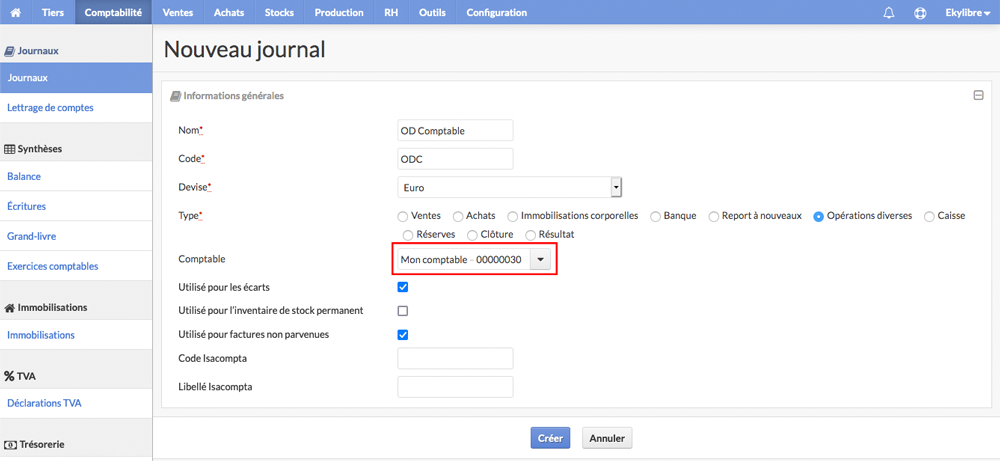Click the Code input field
Screen dimensions: 1000x461
point(455,159)
